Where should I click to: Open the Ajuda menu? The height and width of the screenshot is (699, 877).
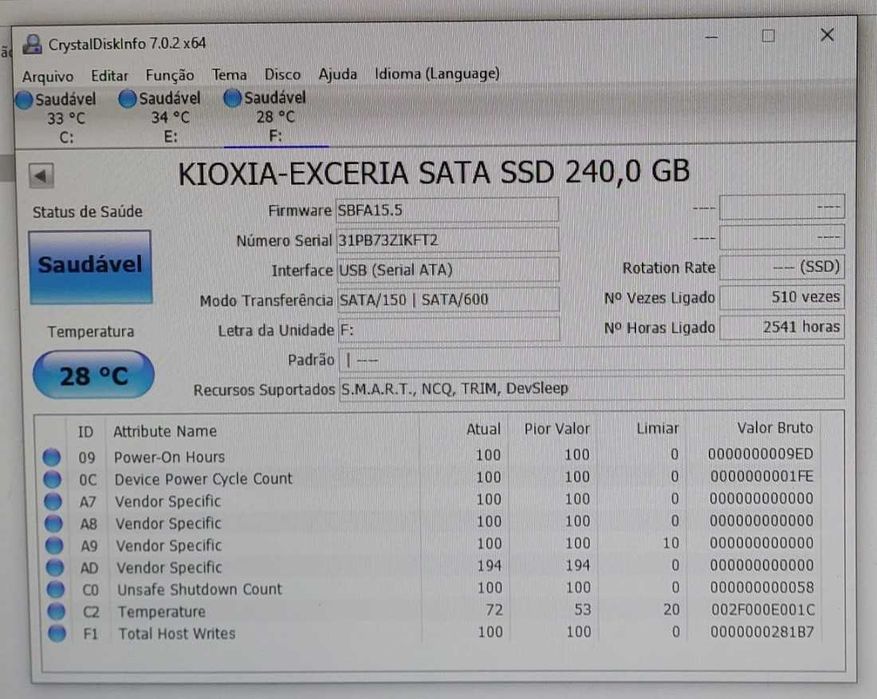point(338,73)
